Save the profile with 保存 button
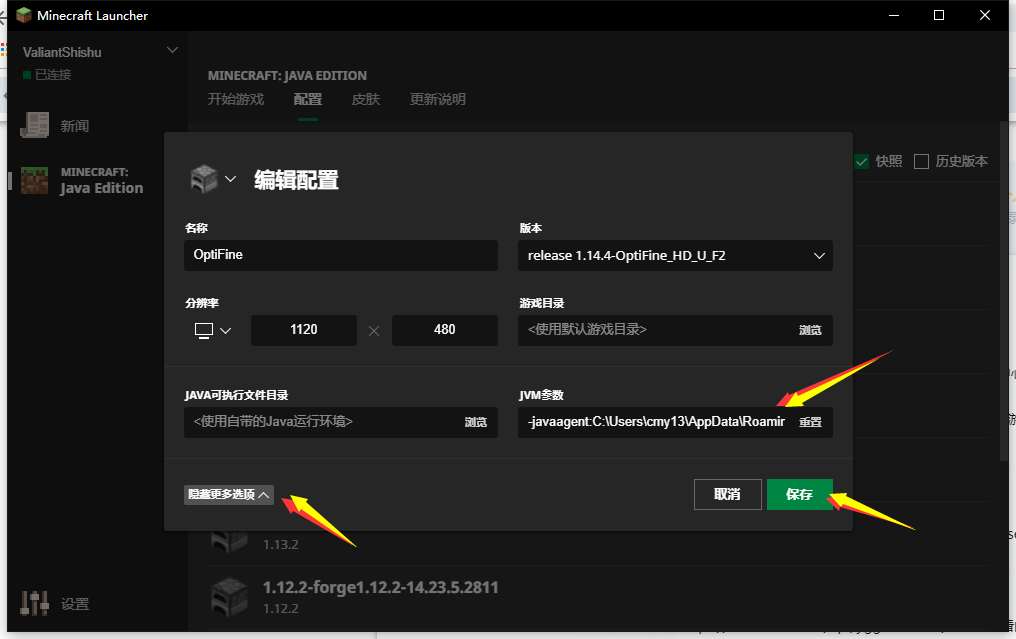 (800, 494)
